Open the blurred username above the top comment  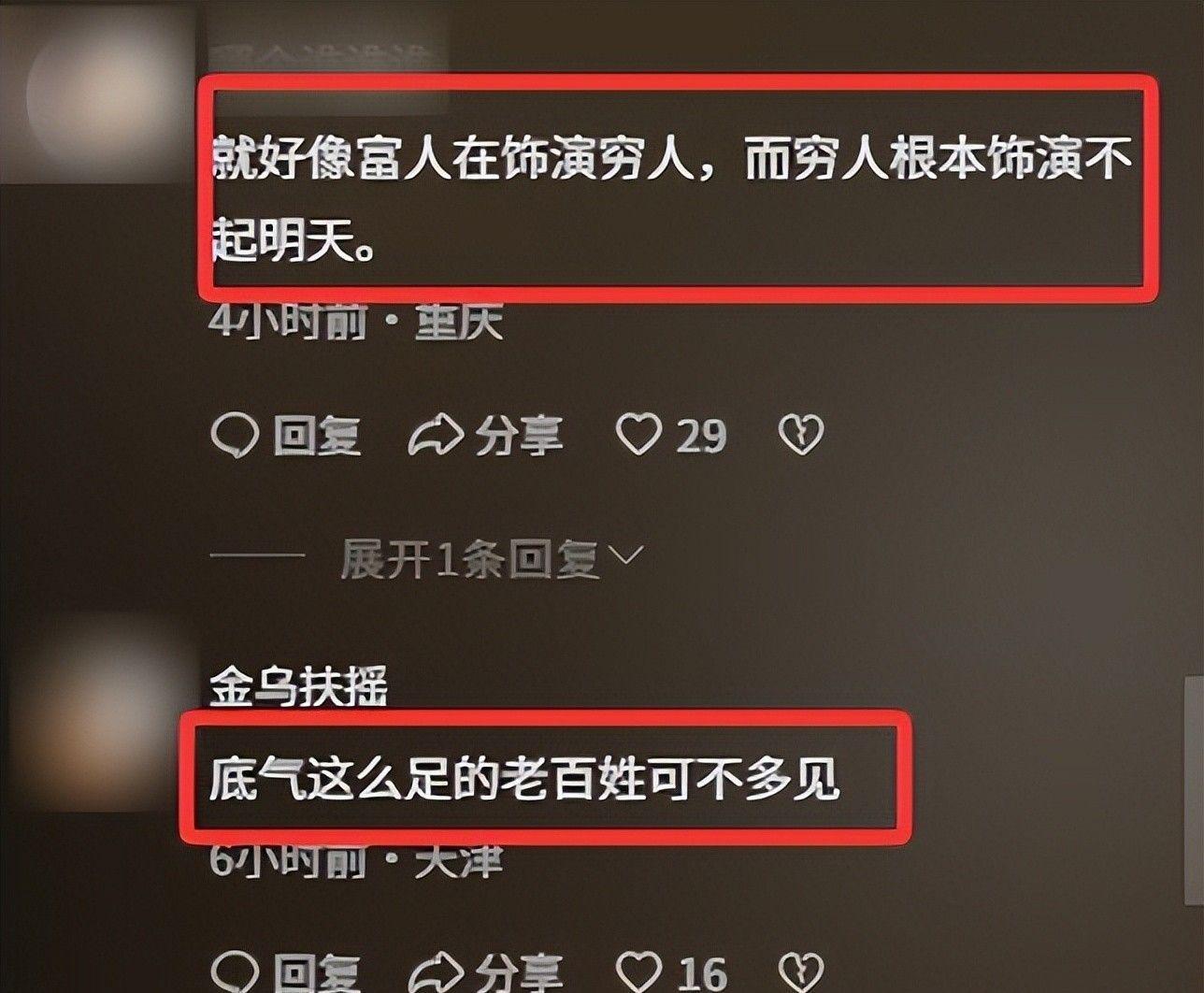[x=327, y=51]
